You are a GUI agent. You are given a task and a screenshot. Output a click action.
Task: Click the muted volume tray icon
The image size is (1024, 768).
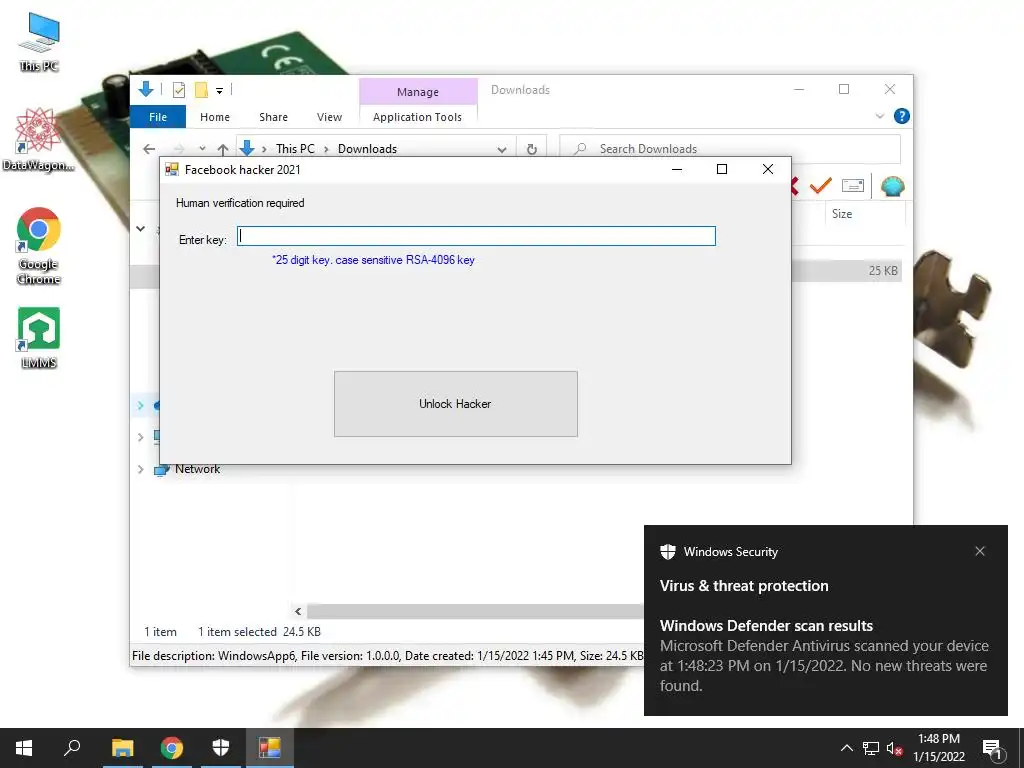[894, 748]
